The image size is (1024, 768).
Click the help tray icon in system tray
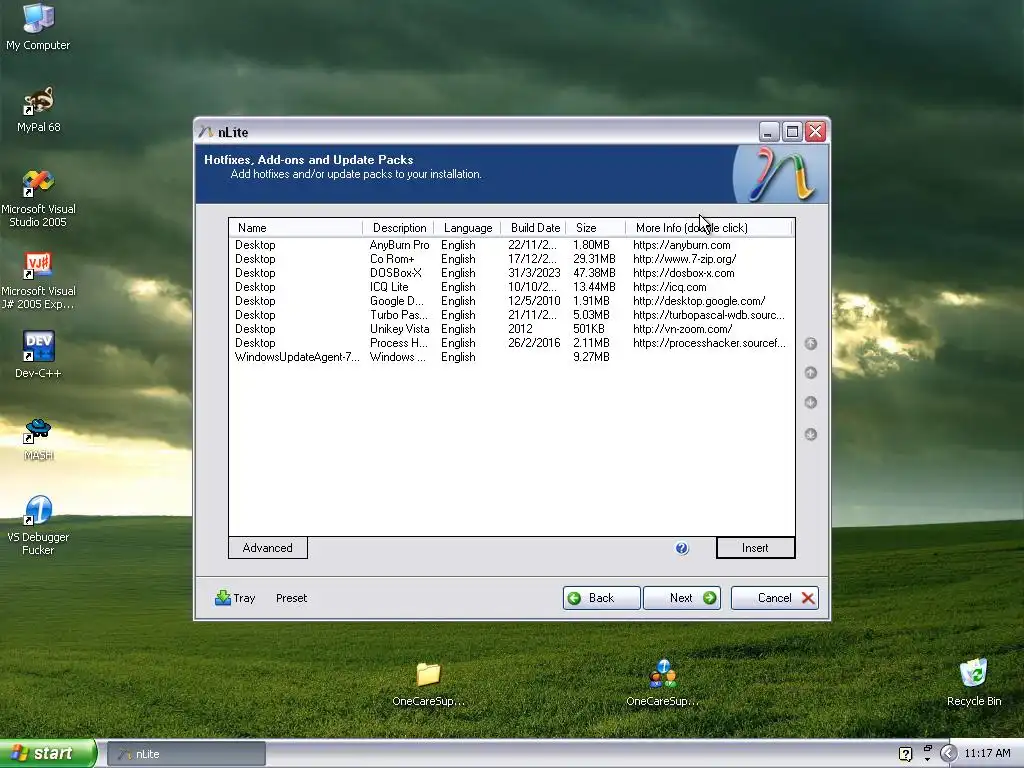point(905,754)
